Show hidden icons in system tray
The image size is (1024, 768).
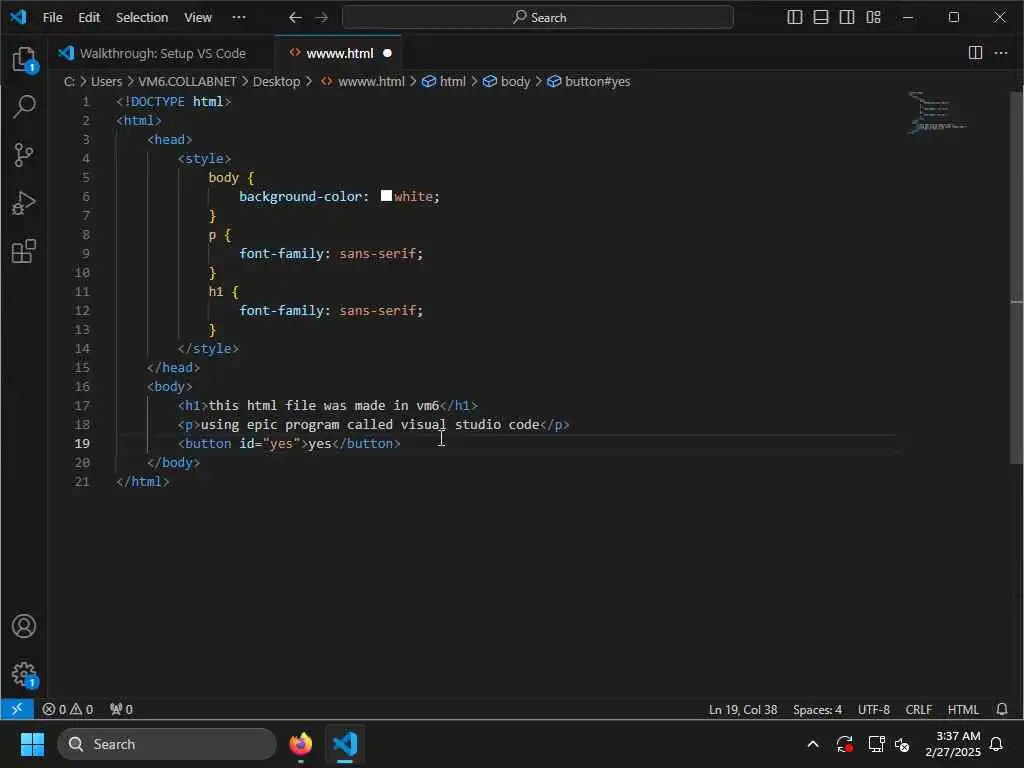(813, 744)
